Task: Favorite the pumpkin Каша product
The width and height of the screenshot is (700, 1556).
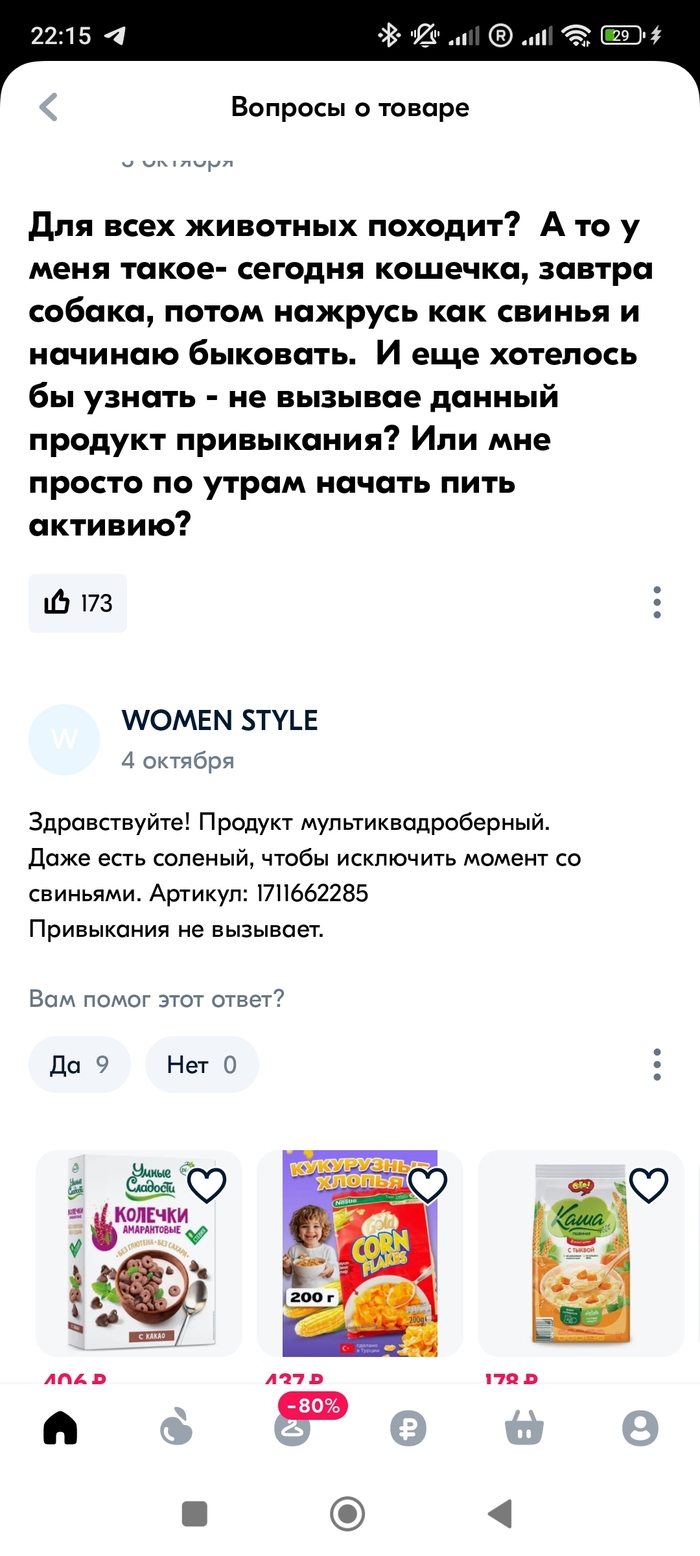Action: click(x=649, y=1185)
